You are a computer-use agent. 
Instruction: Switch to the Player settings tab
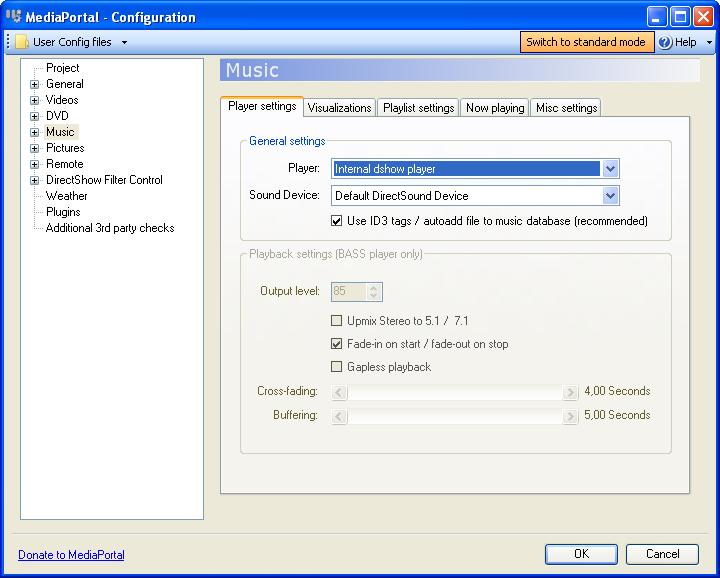tap(262, 107)
